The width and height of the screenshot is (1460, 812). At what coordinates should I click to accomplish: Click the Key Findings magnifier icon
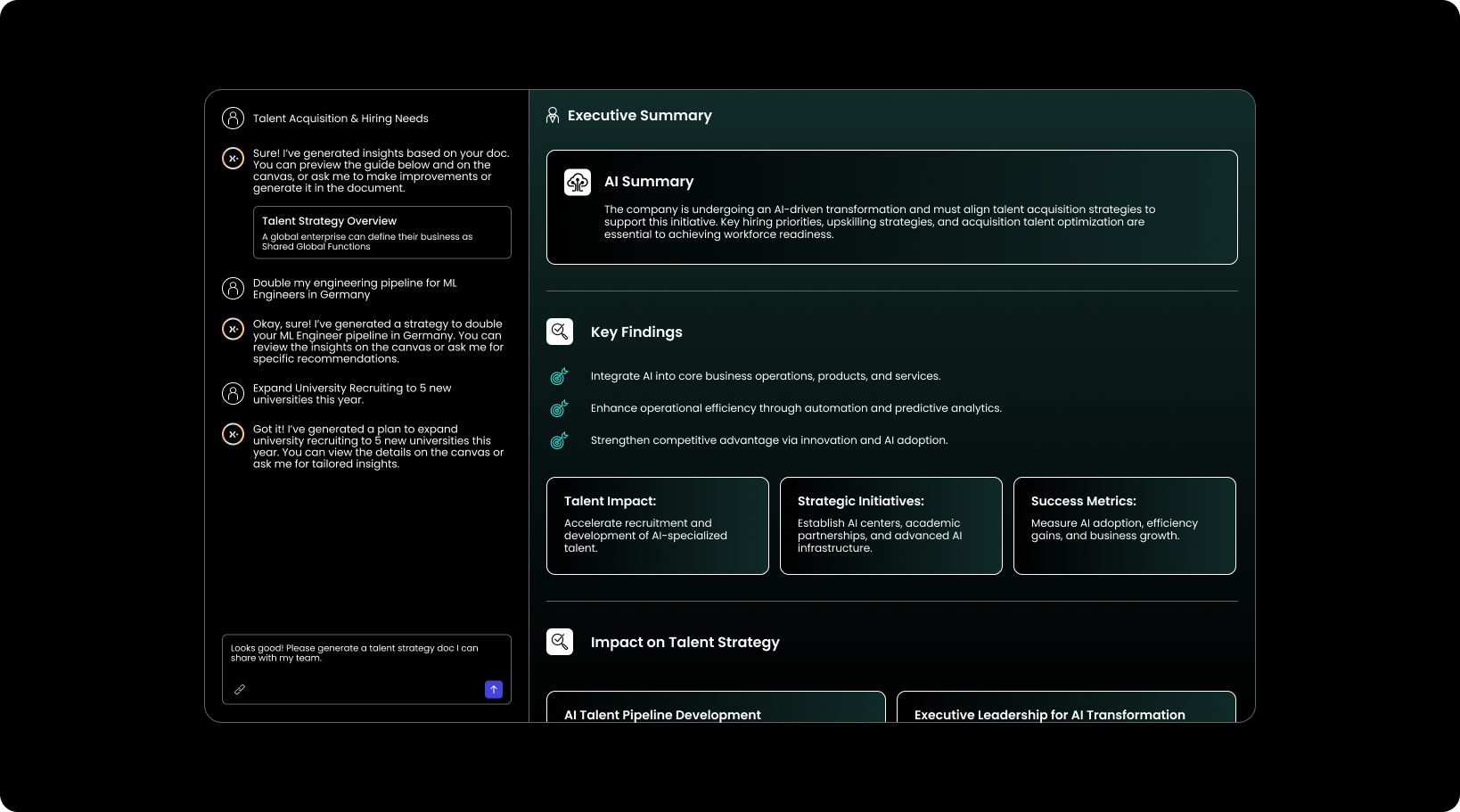point(560,332)
